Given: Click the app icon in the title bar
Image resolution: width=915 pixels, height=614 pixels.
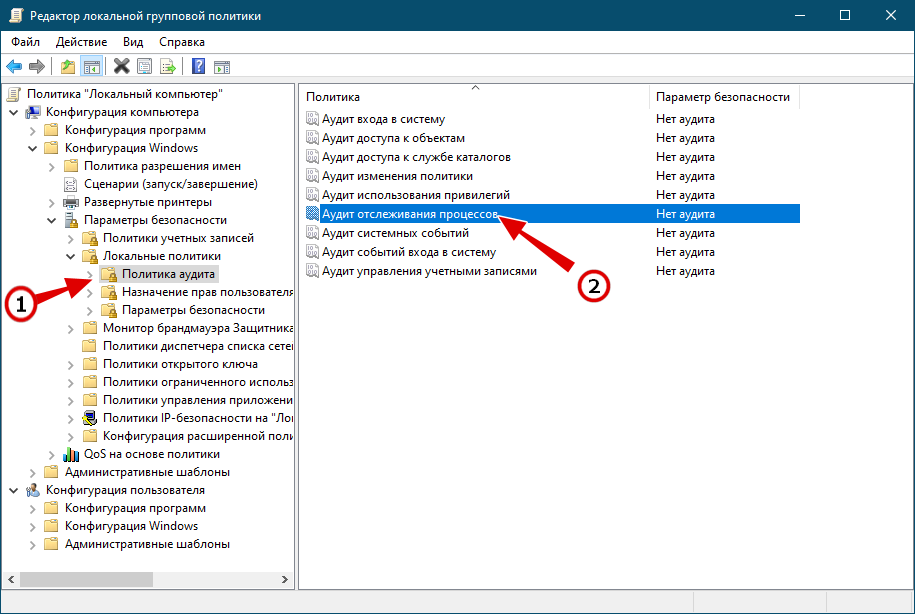Looking at the screenshot, I should click(x=15, y=16).
